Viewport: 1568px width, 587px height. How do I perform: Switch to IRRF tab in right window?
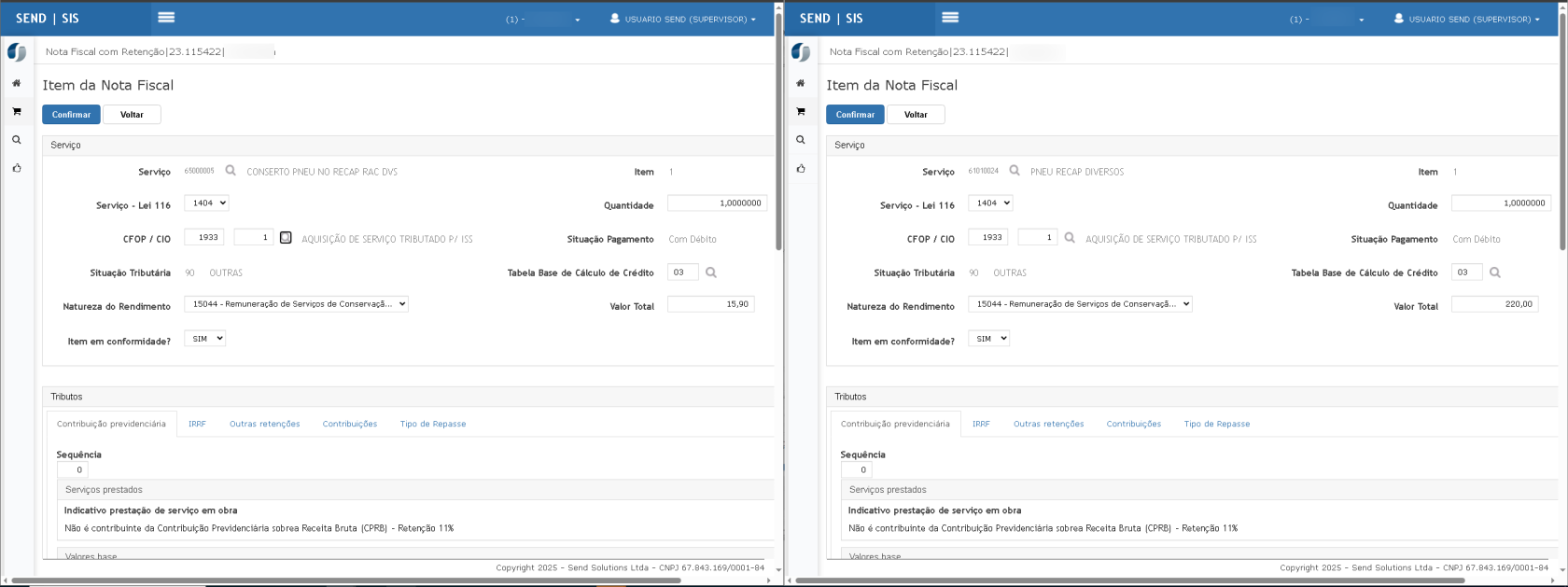click(981, 424)
